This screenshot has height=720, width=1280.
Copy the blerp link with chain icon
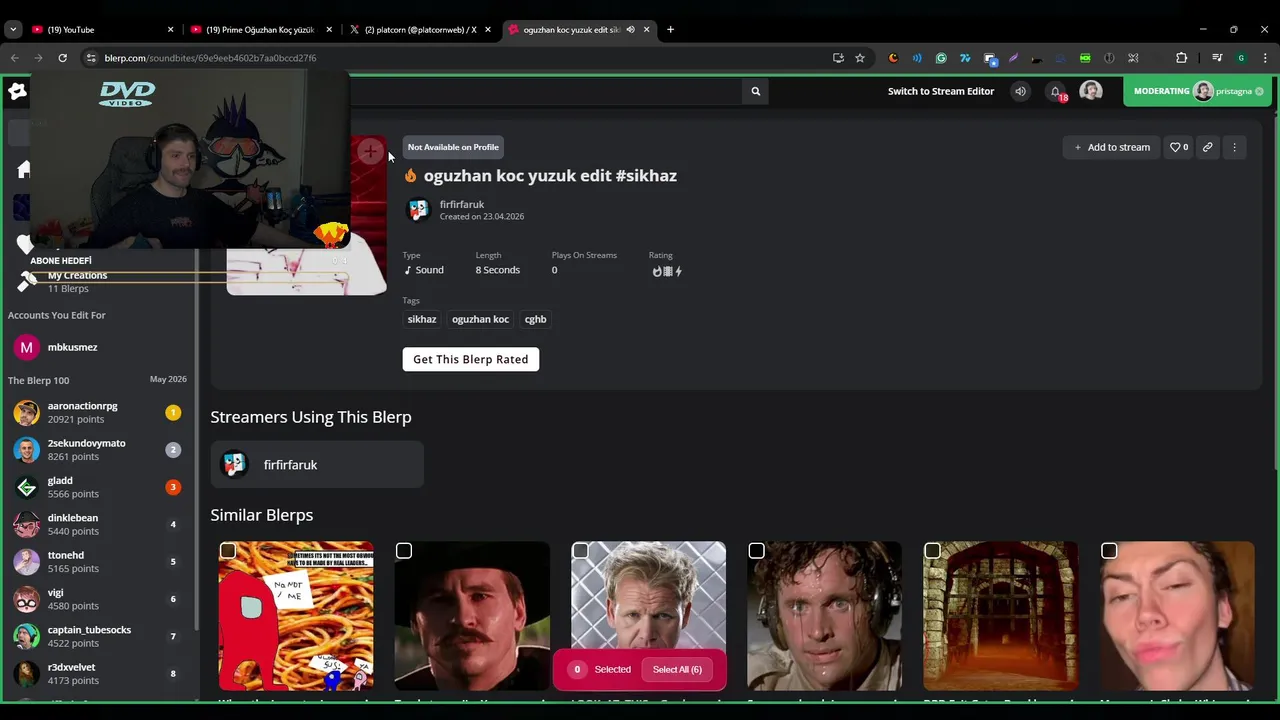point(1207,147)
